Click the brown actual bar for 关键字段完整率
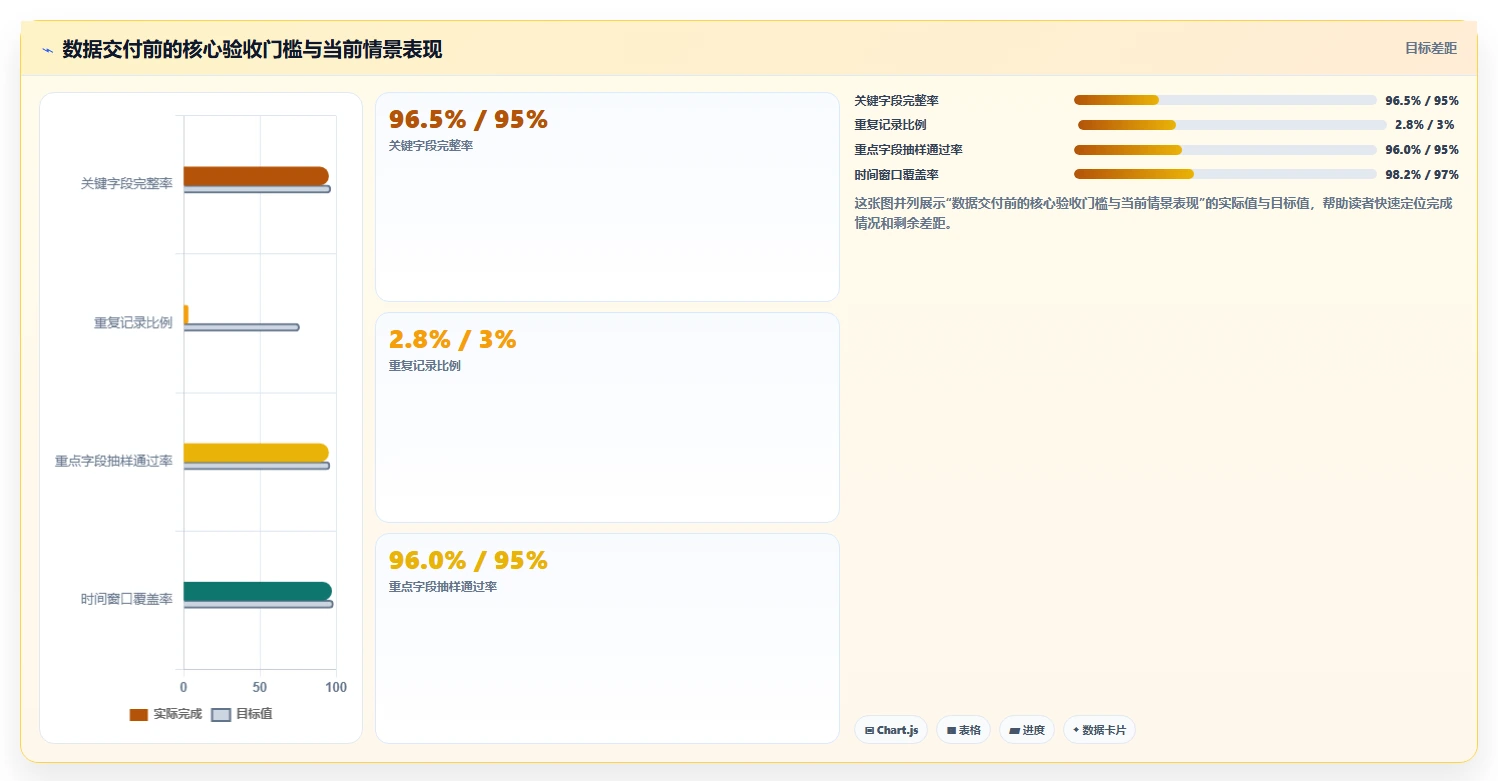1498x781 pixels. [256, 176]
